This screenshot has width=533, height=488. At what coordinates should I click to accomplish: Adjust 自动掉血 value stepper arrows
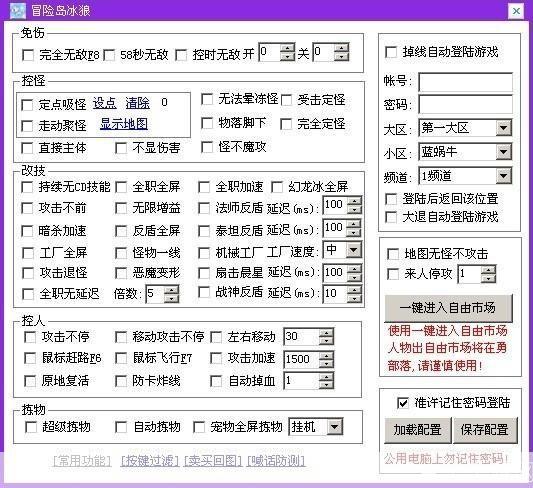[326, 381]
